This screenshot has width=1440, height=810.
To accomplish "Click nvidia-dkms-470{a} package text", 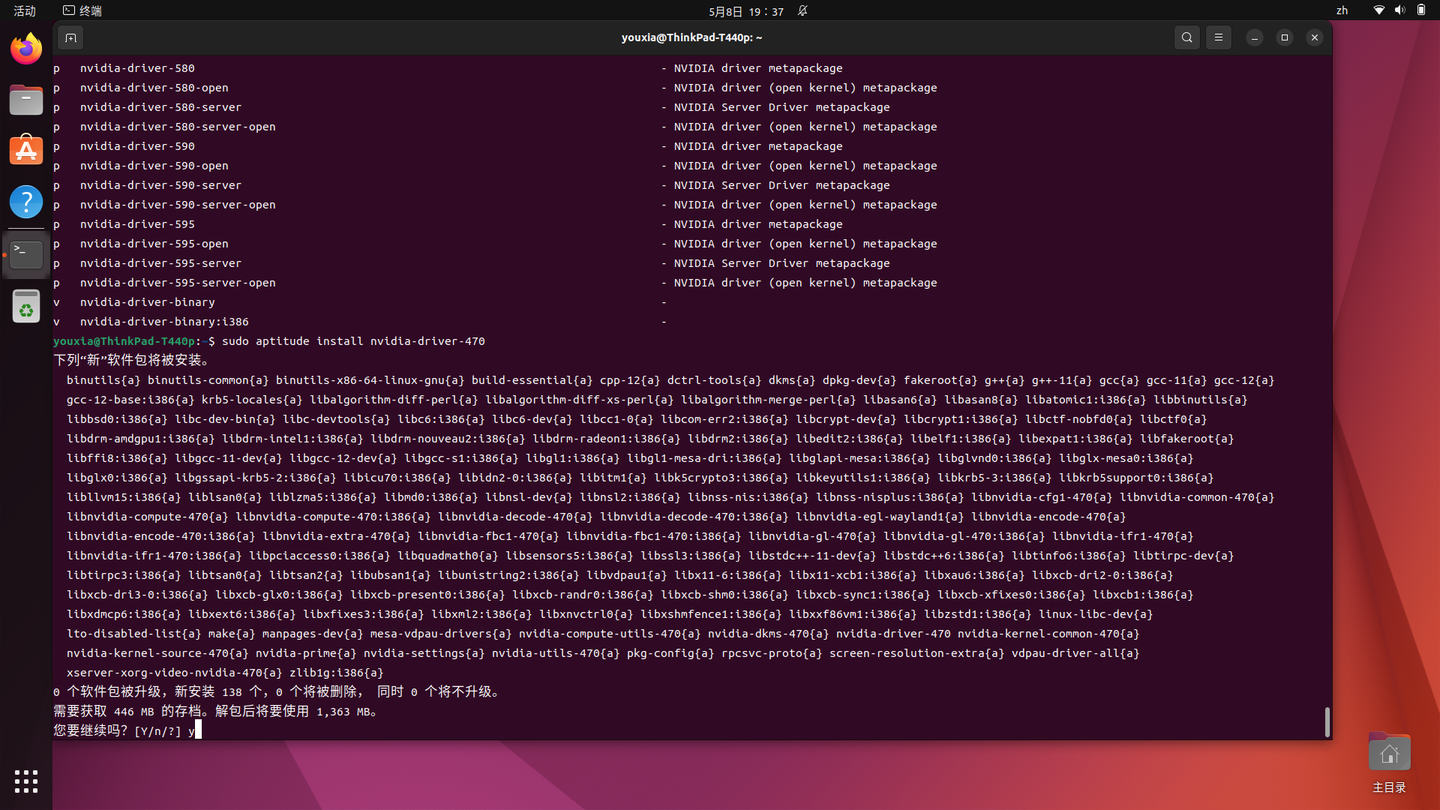I will click(768, 634).
